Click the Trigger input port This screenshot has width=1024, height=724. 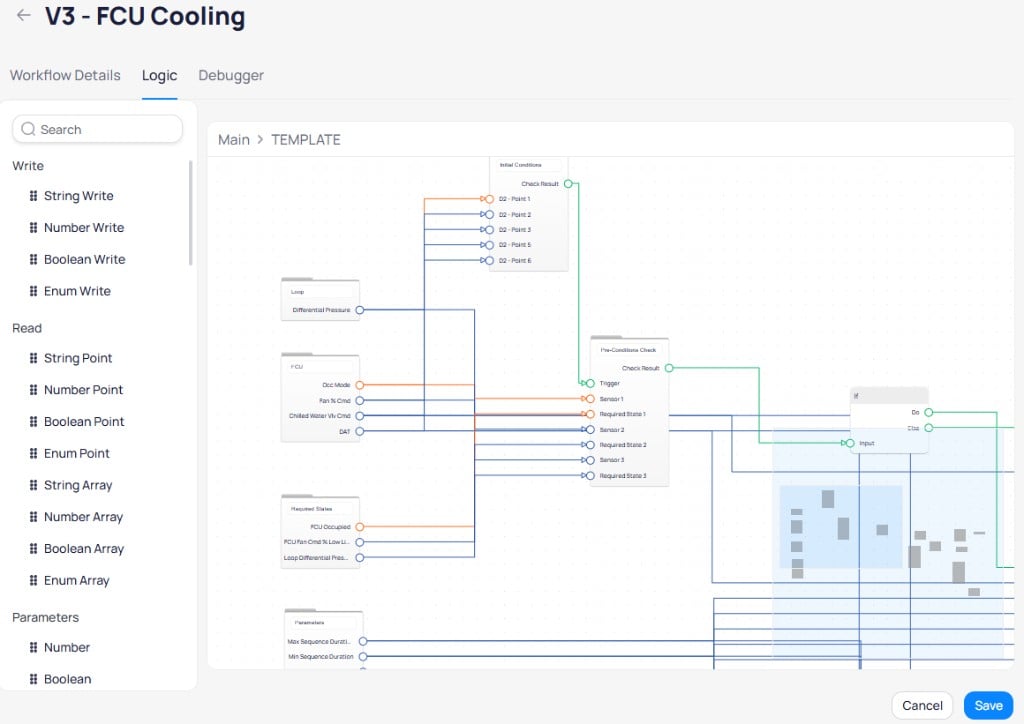(x=590, y=383)
